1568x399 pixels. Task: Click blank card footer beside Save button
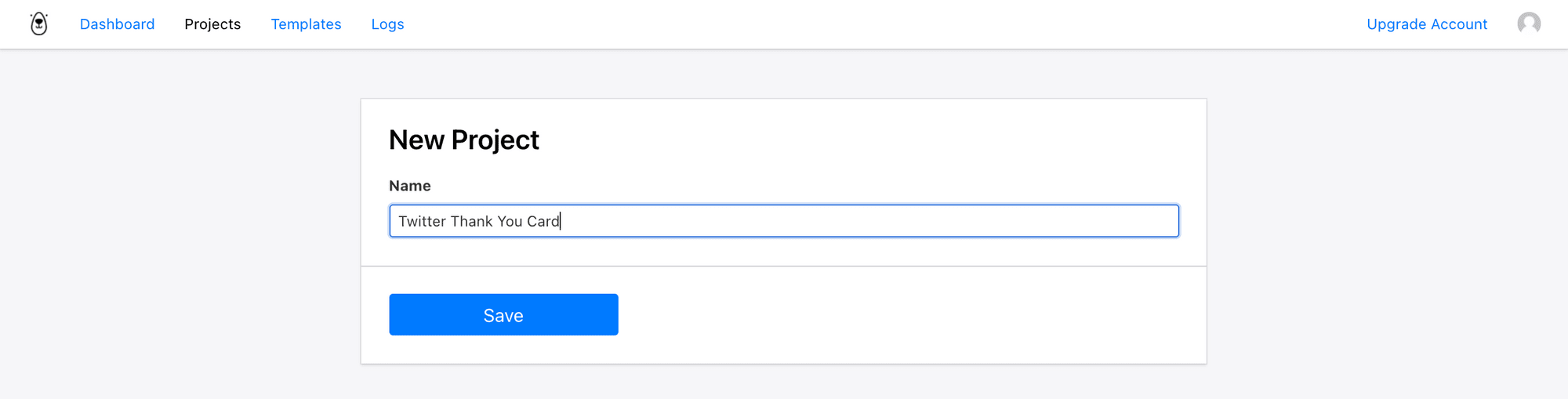pos(909,314)
